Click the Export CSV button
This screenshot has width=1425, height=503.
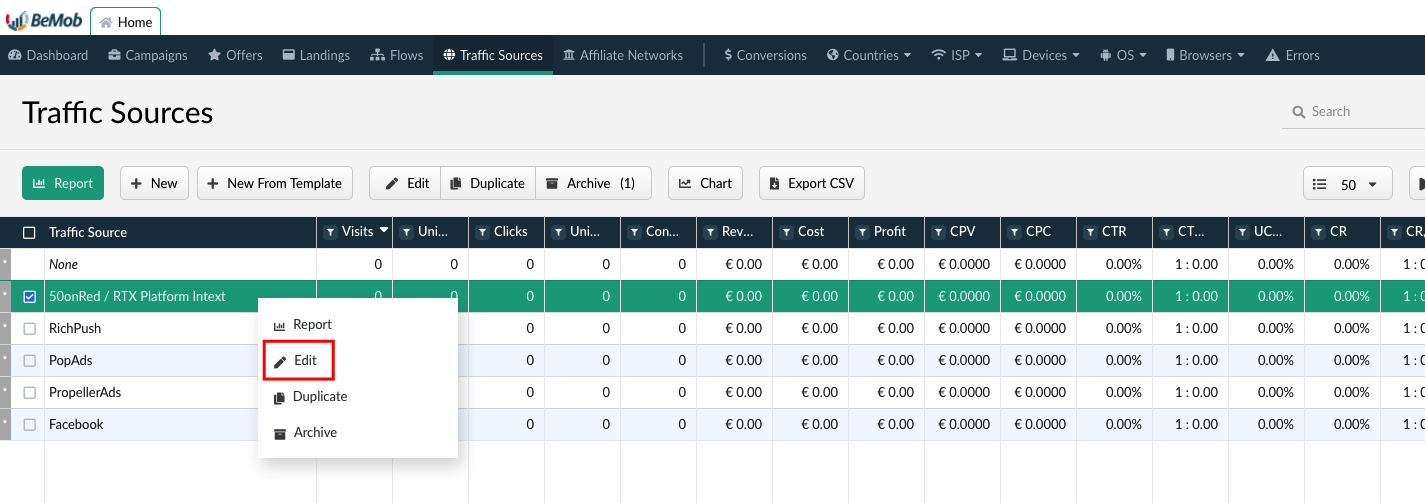811,183
